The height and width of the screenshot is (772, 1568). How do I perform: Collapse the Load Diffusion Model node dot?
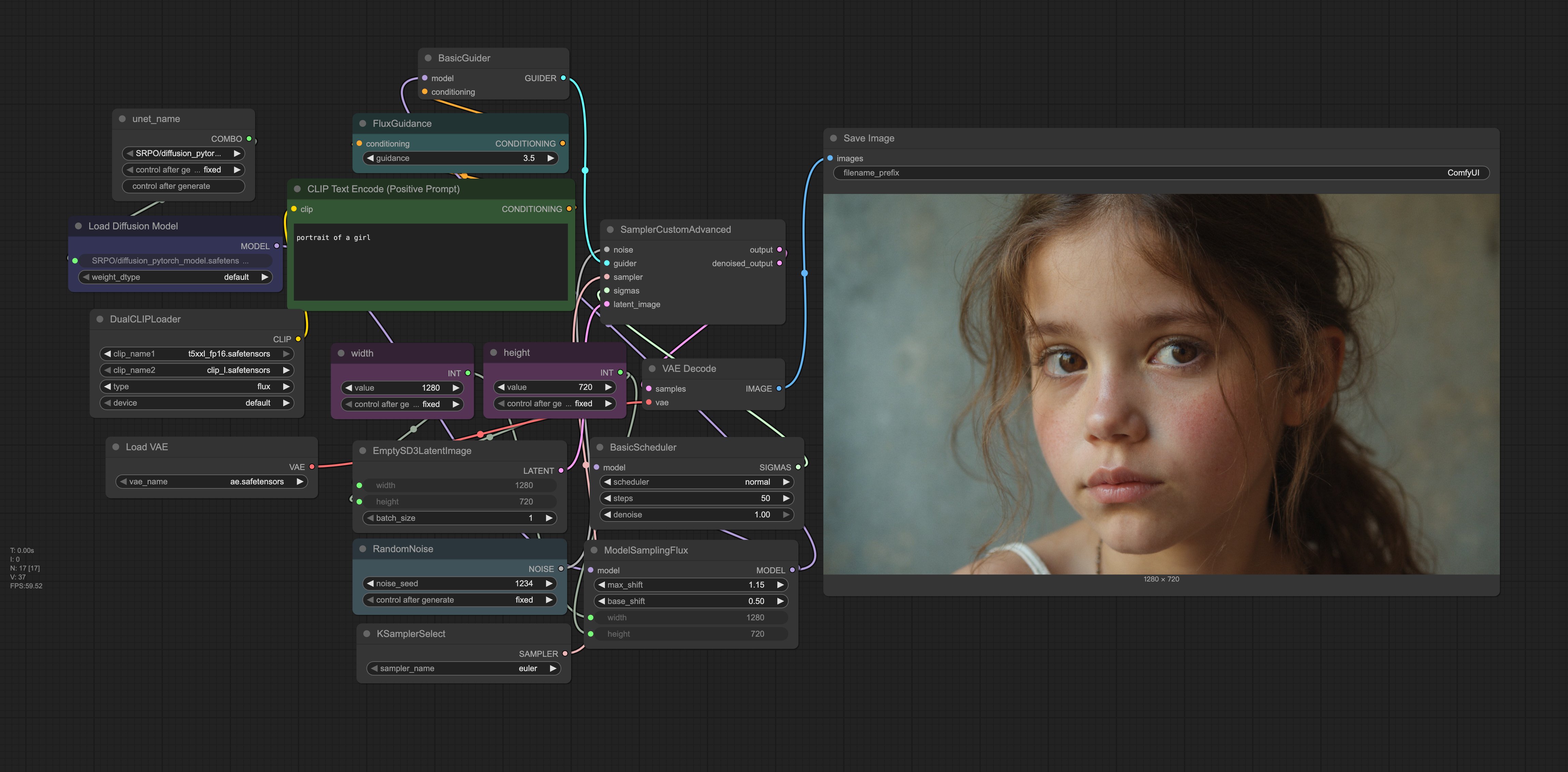(78, 226)
